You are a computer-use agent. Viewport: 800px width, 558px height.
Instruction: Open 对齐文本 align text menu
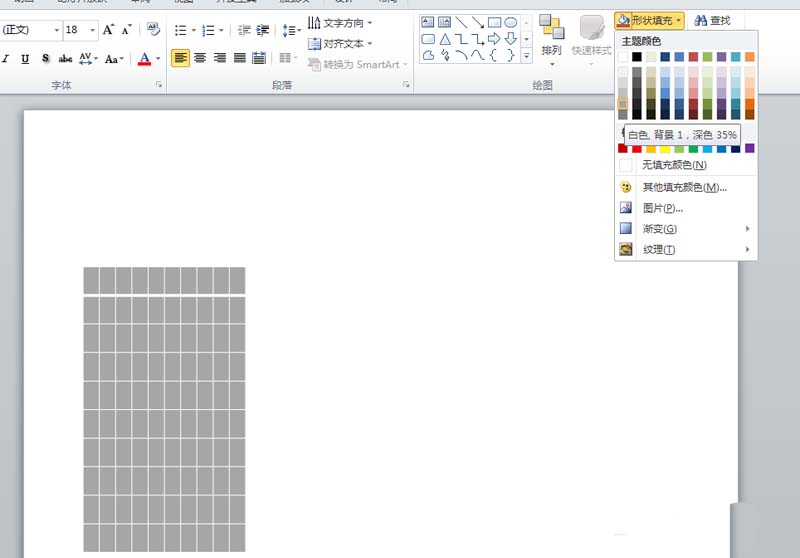(340, 44)
